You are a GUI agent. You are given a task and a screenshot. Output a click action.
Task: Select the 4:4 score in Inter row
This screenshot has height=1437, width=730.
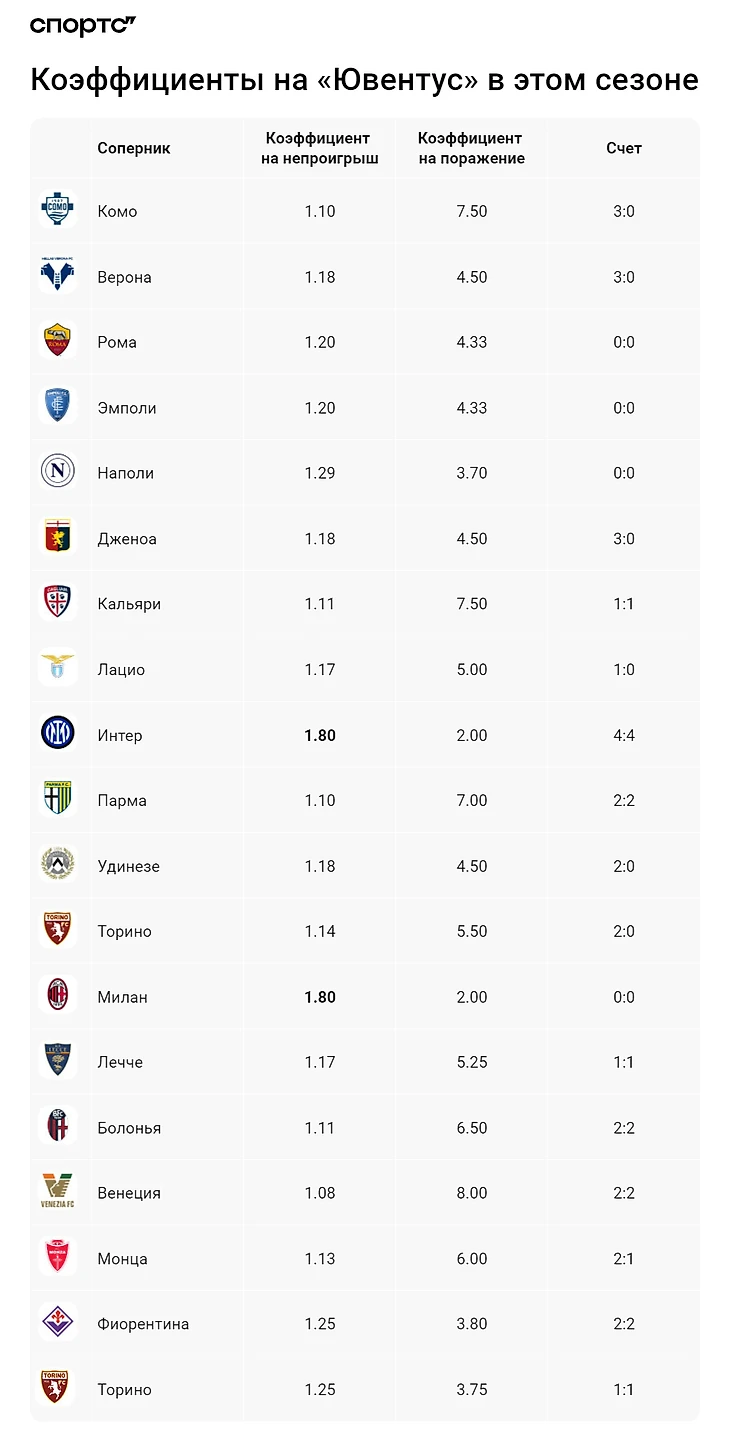pos(624,735)
